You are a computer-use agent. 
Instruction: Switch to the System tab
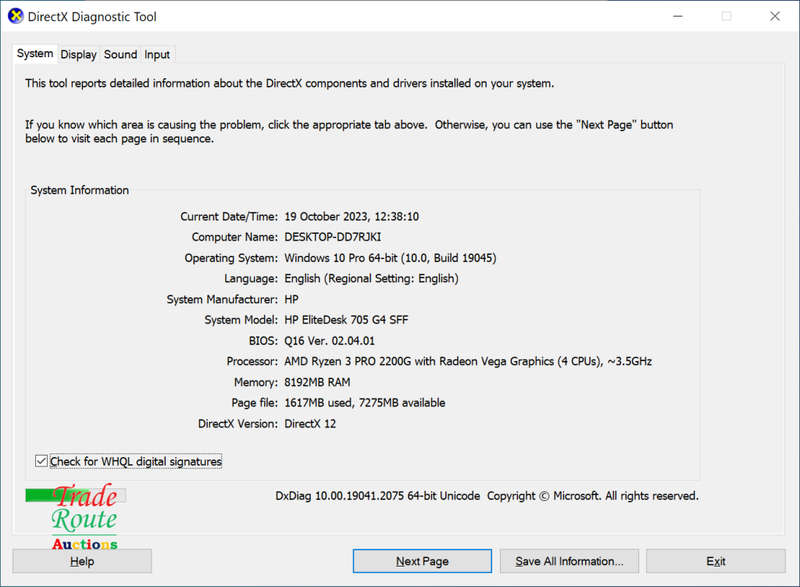pos(35,54)
